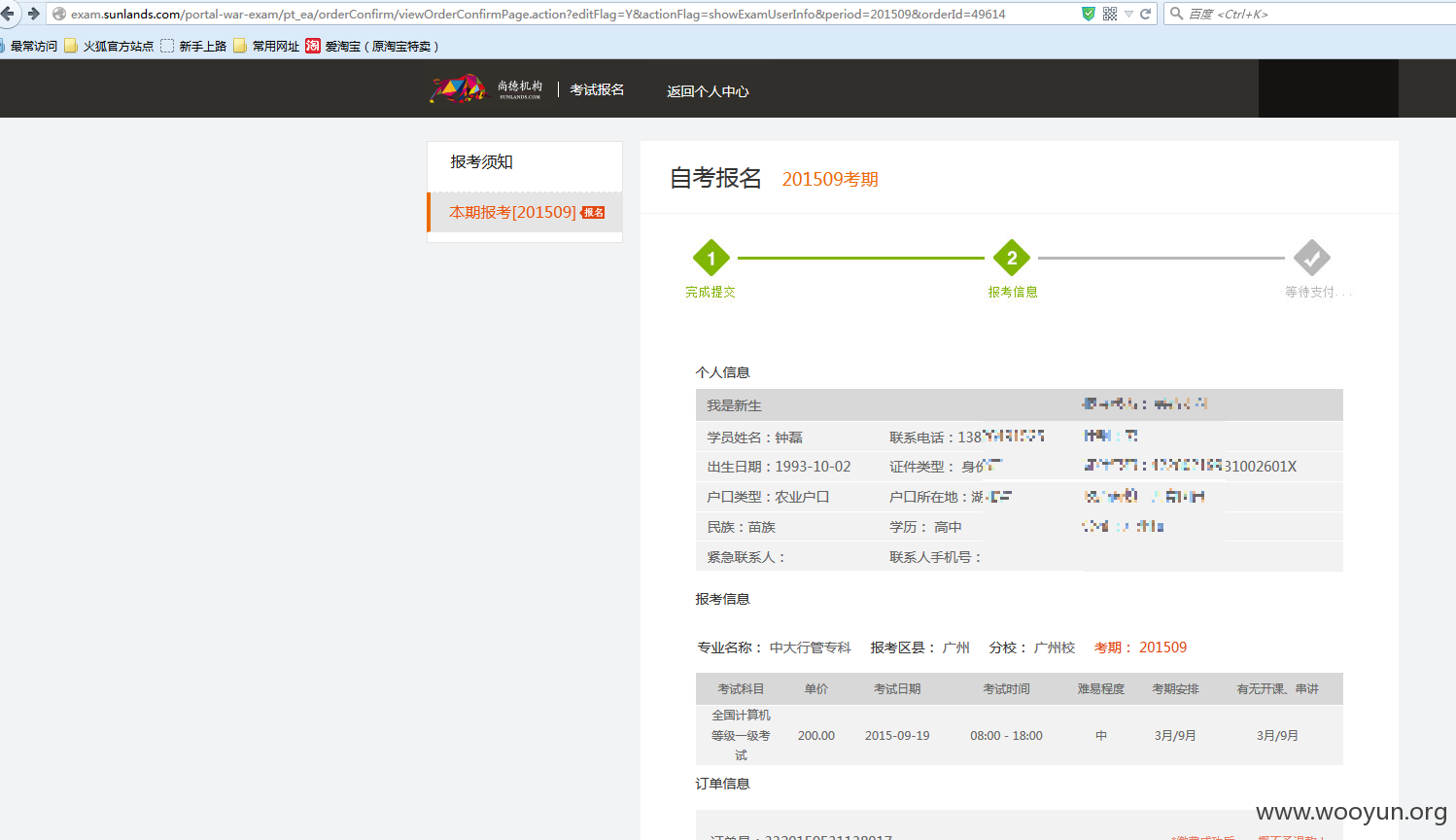Open the QR code icon in address bar
1456x840 pixels.
[x=1110, y=14]
